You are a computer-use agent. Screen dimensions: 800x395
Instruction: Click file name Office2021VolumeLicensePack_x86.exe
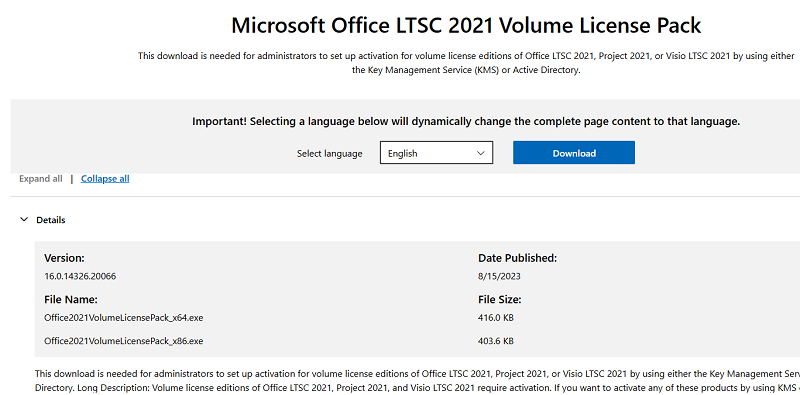point(124,340)
